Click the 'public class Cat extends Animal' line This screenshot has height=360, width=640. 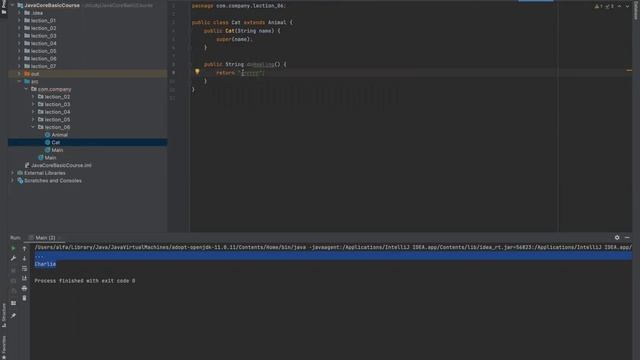242,22
